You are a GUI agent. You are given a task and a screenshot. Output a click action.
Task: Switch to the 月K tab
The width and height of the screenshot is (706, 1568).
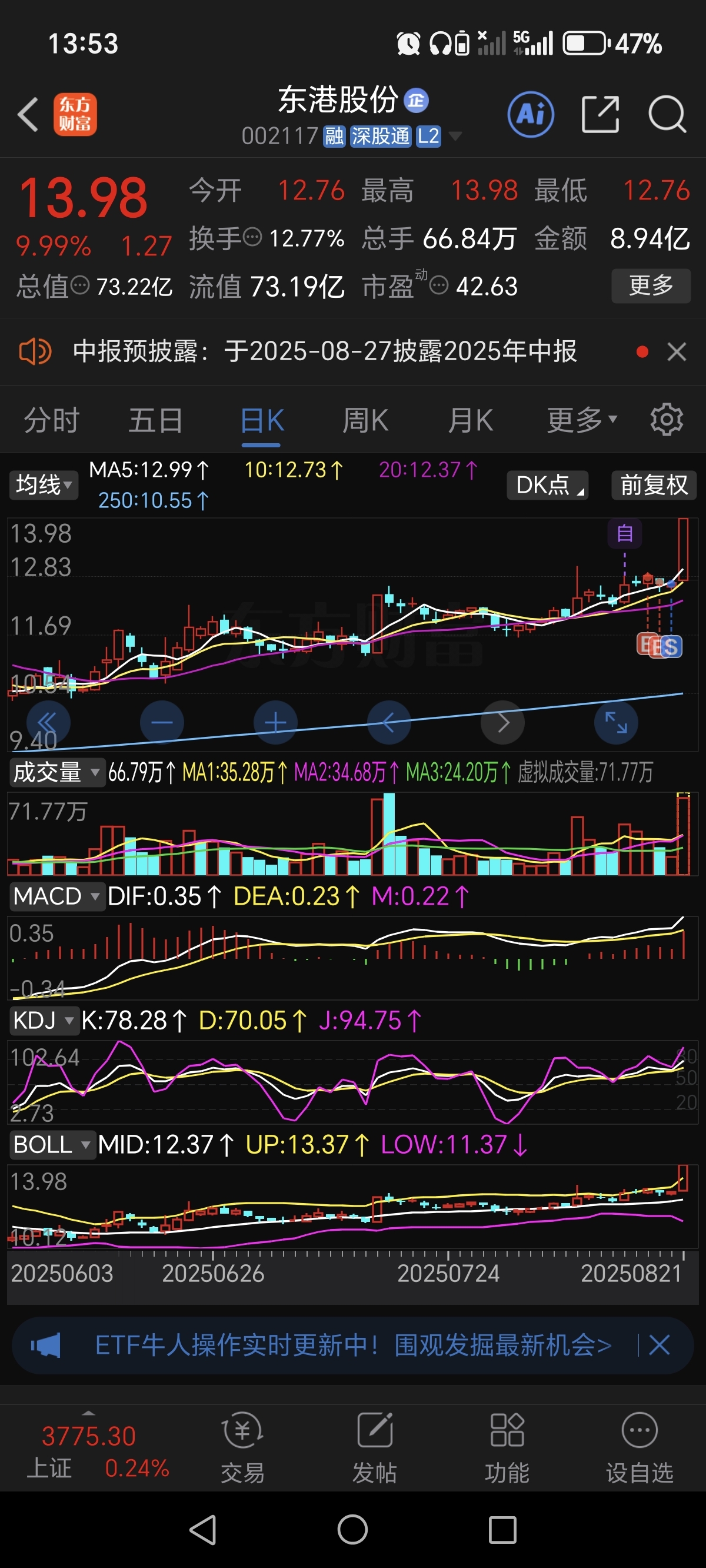[x=471, y=421]
